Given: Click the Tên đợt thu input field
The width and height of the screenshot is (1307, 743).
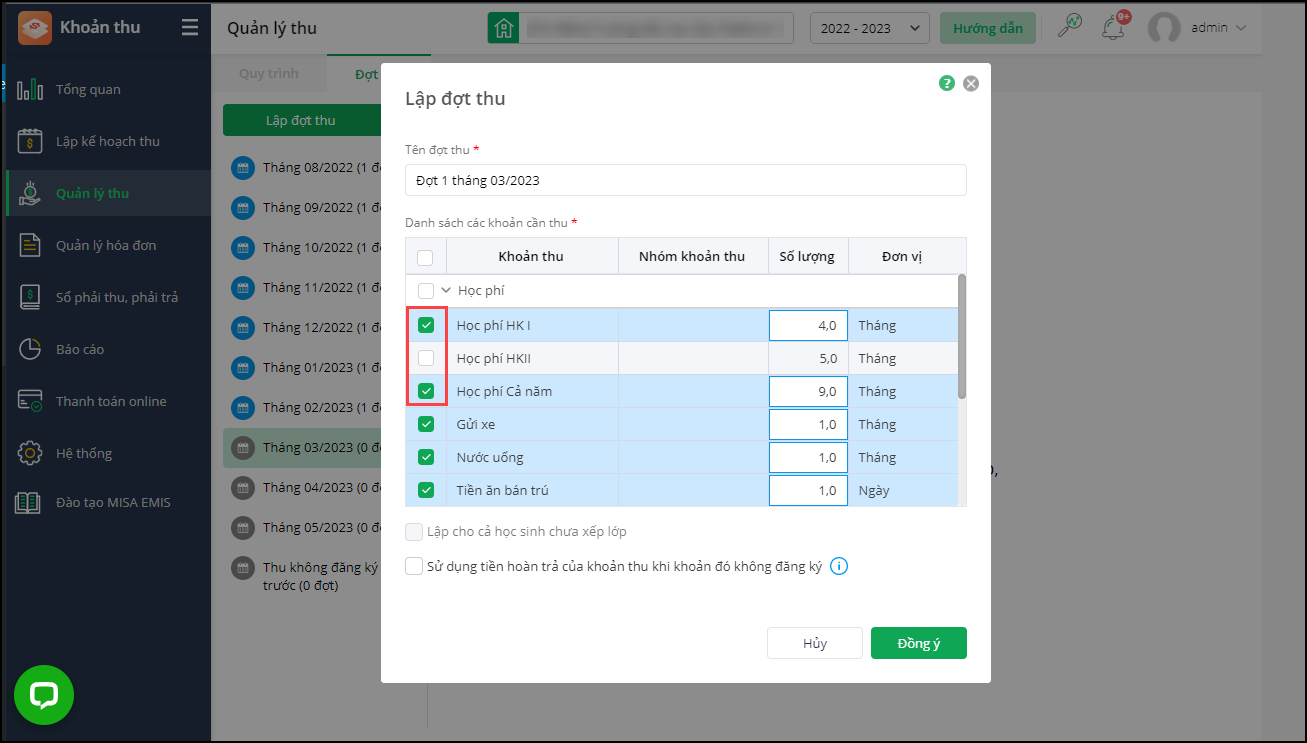Looking at the screenshot, I should tap(686, 180).
